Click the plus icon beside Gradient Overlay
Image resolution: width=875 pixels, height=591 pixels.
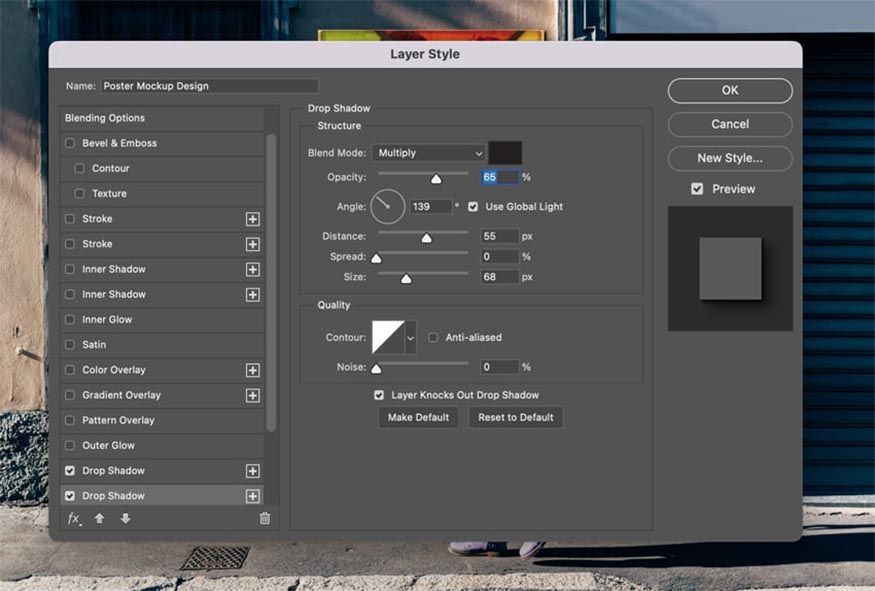click(x=253, y=395)
